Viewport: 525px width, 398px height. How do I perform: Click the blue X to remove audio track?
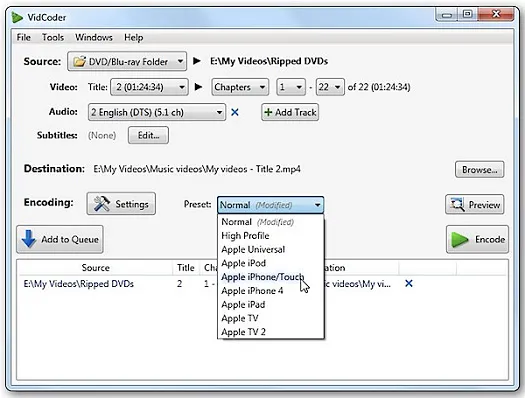click(235, 112)
